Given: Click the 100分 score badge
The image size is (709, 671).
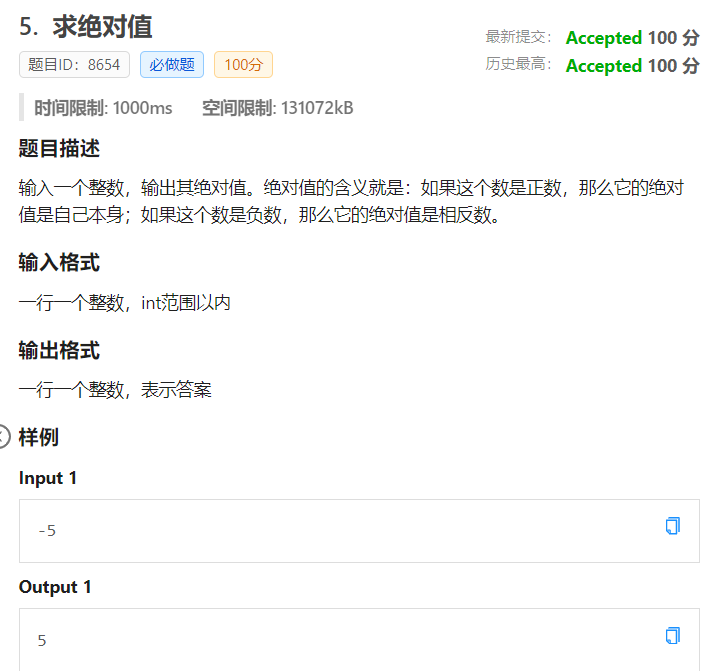Looking at the screenshot, I should (x=243, y=65).
